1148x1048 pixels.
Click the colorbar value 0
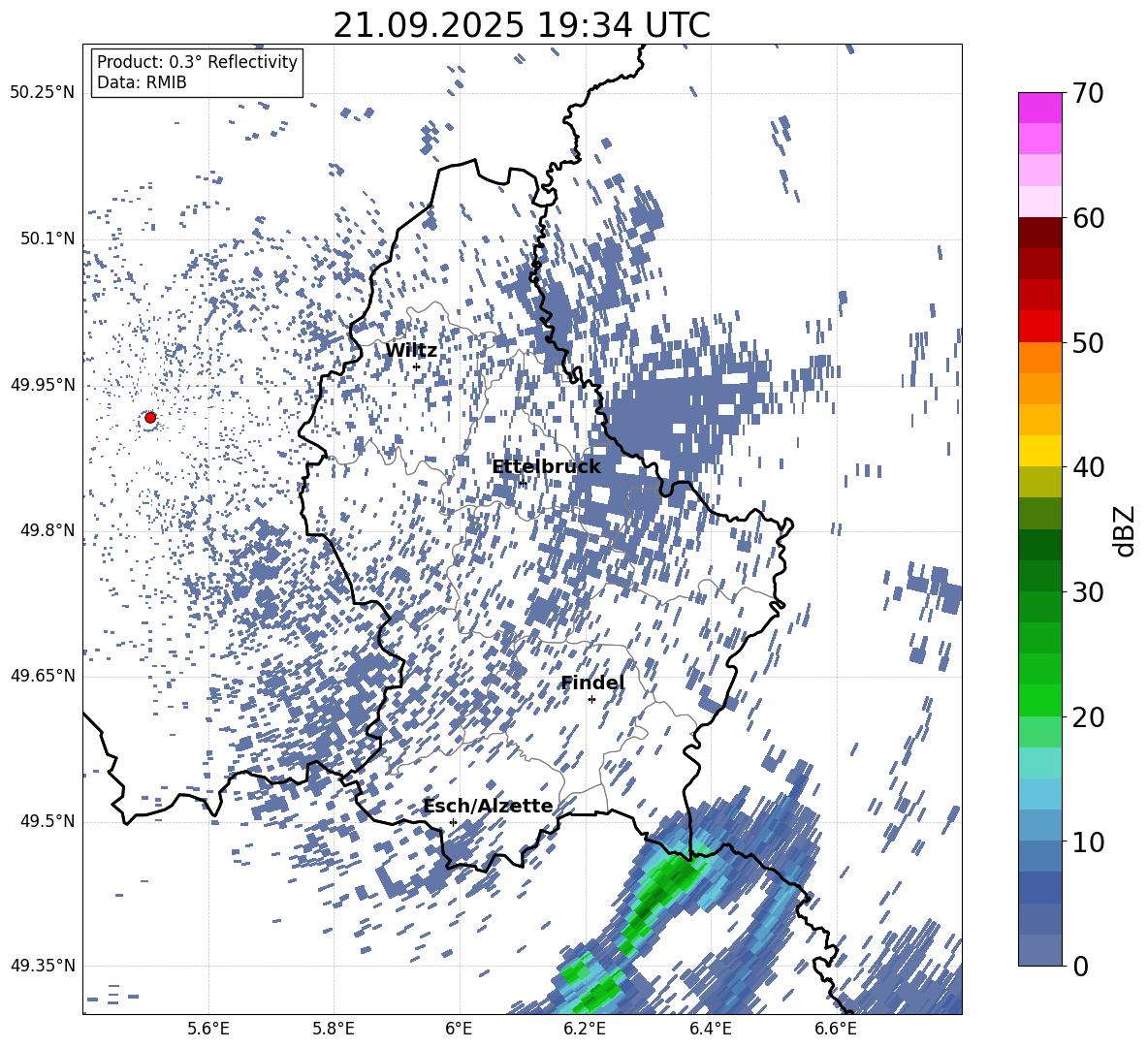[x=1080, y=966]
